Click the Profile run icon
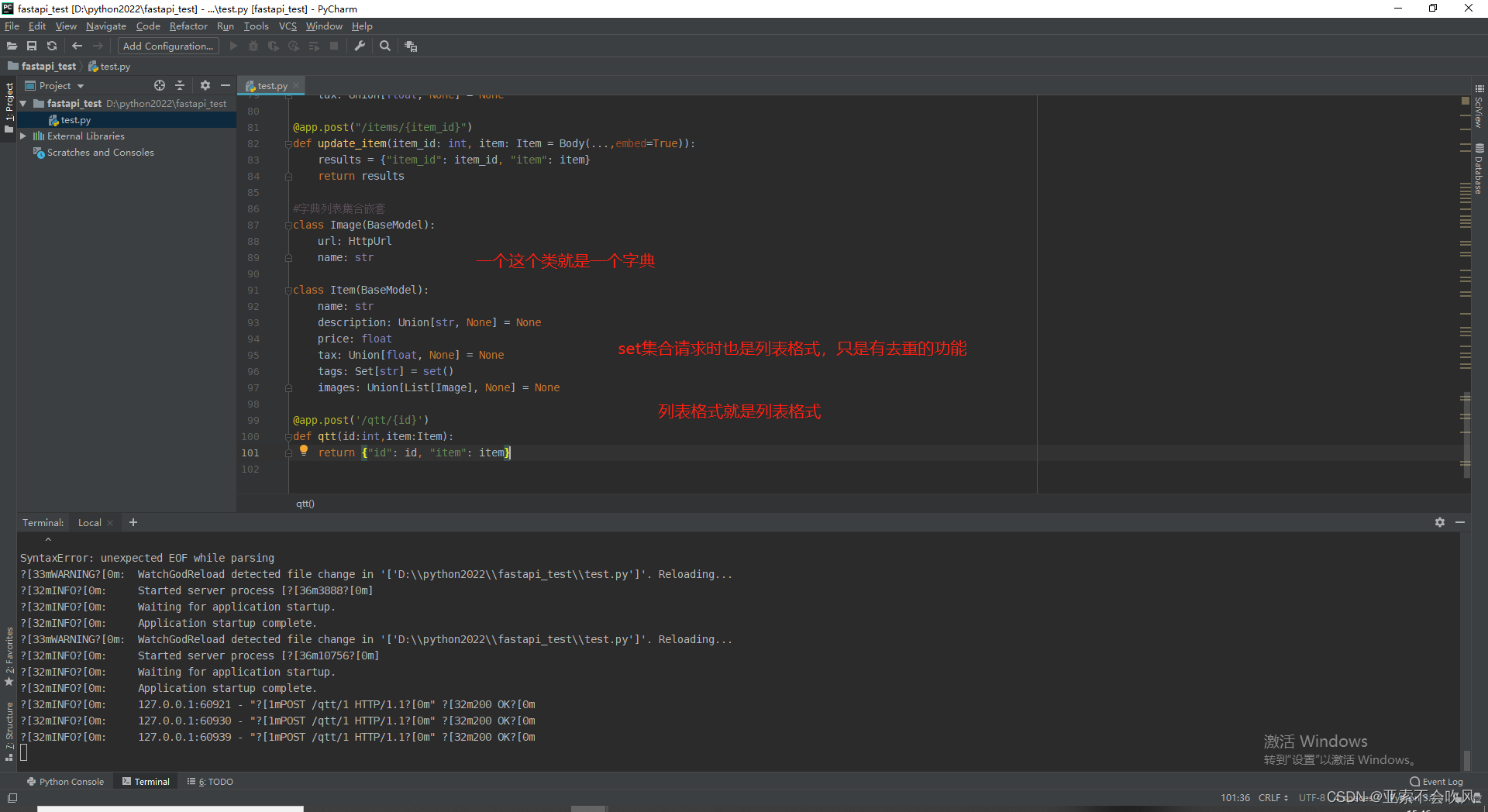The width and height of the screenshot is (1488, 812). point(294,46)
